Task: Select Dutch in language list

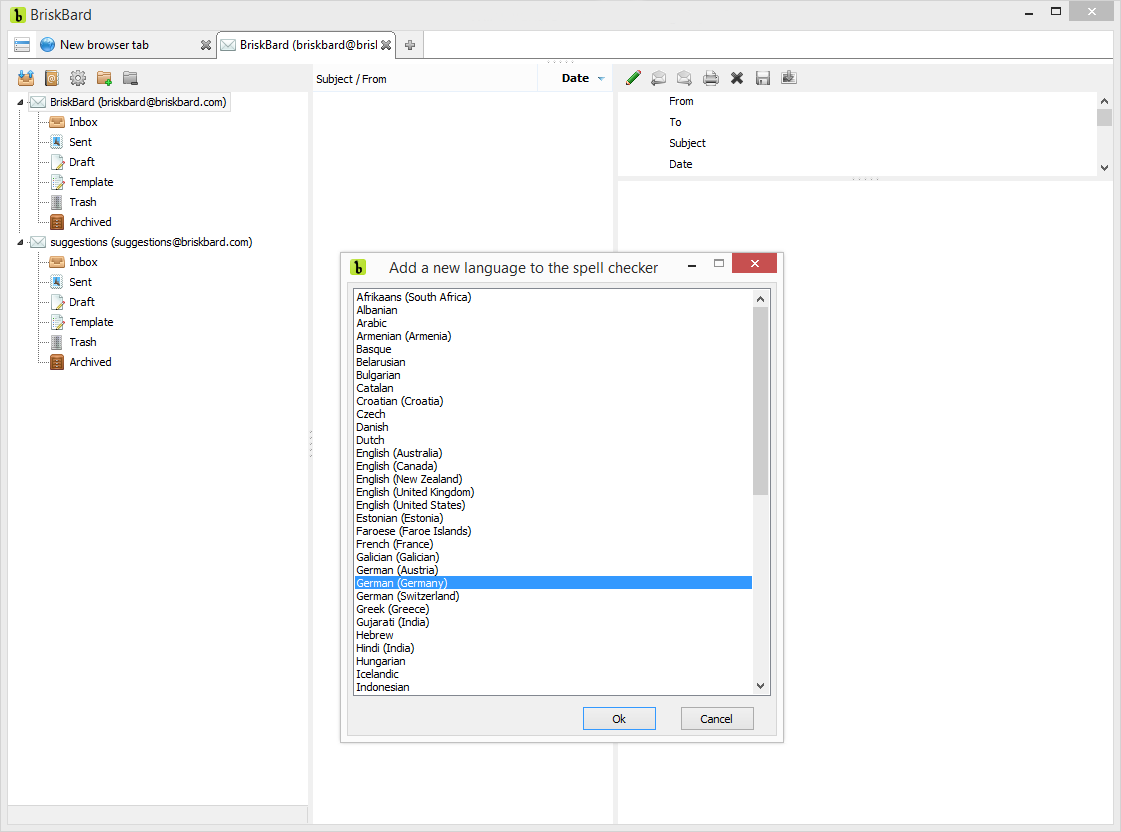Action: tap(553, 440)
